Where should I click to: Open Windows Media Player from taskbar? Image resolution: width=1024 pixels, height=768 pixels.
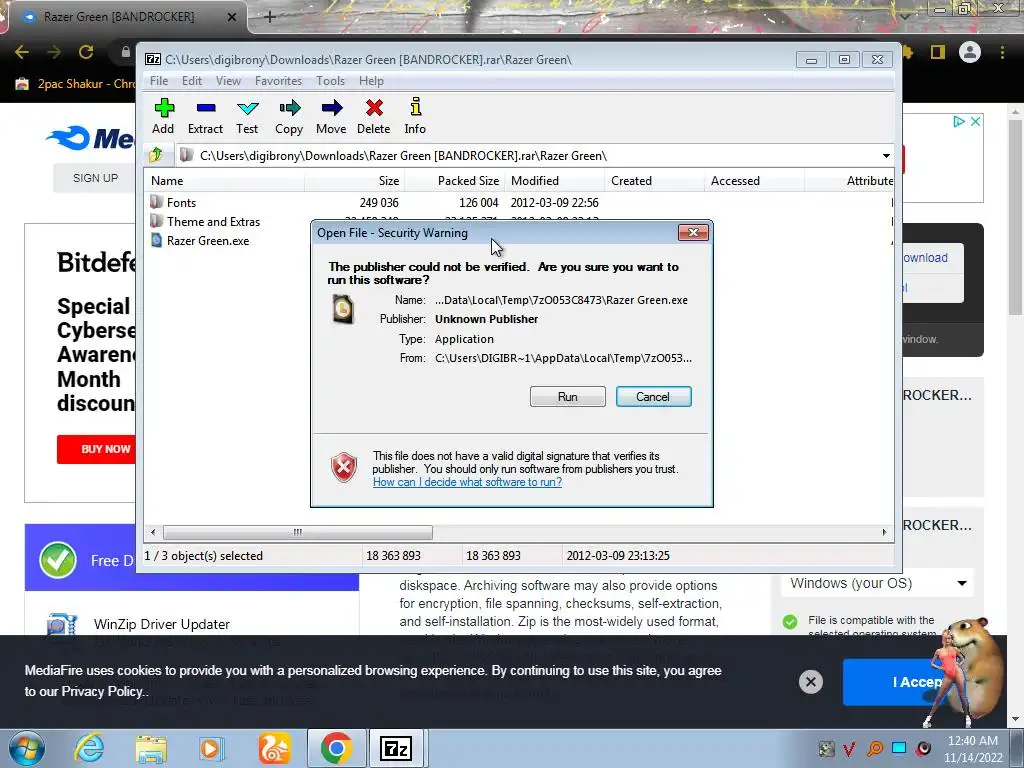tap(211, 748)
